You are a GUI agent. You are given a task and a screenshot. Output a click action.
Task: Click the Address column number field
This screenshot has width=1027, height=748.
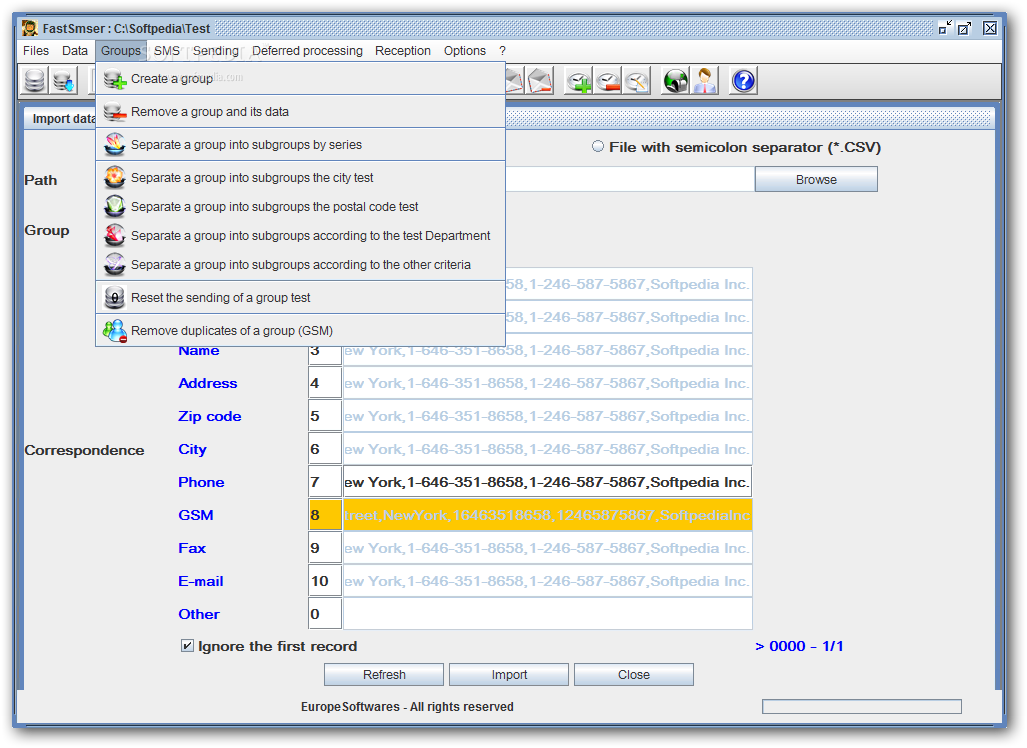325,383
